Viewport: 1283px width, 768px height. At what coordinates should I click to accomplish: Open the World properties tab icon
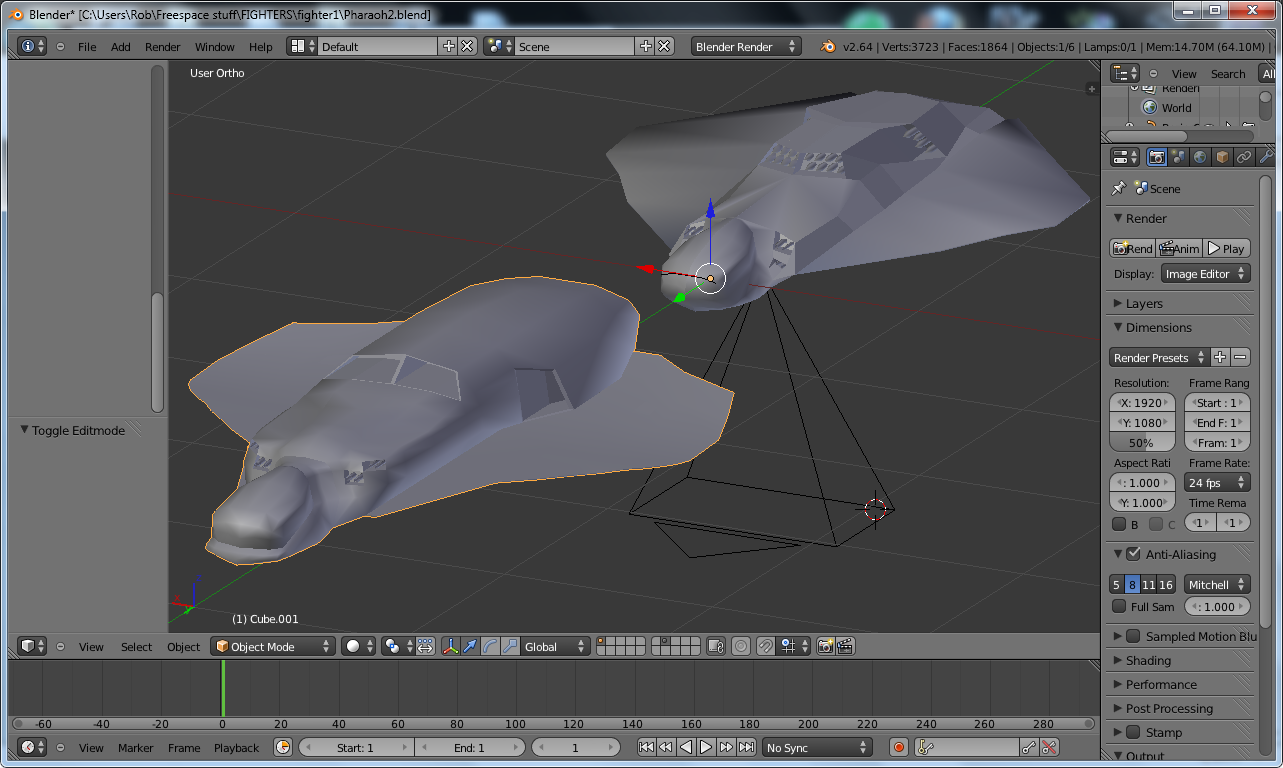(1200, 157)
